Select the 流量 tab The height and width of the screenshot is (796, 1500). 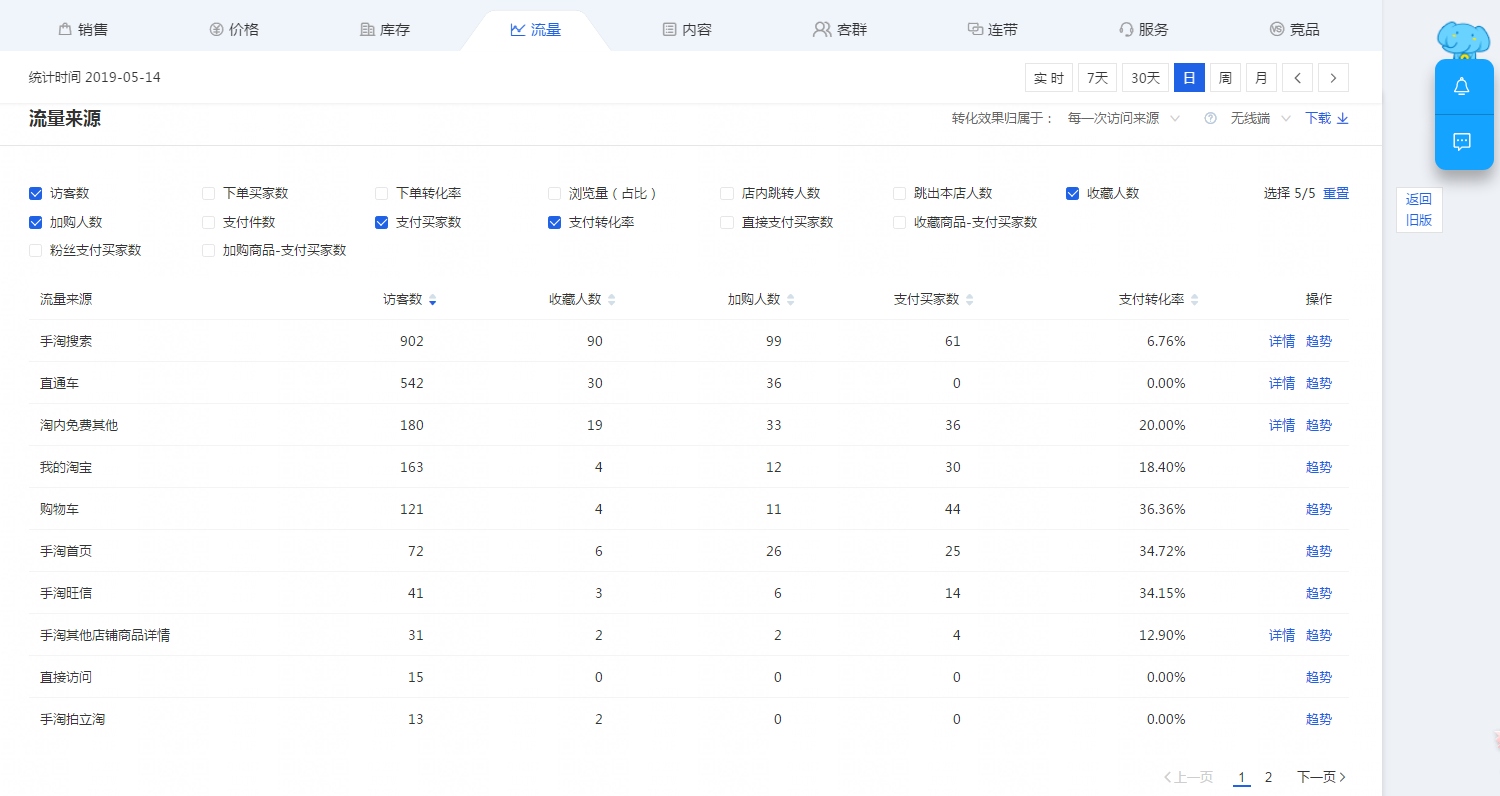[535, 29]
